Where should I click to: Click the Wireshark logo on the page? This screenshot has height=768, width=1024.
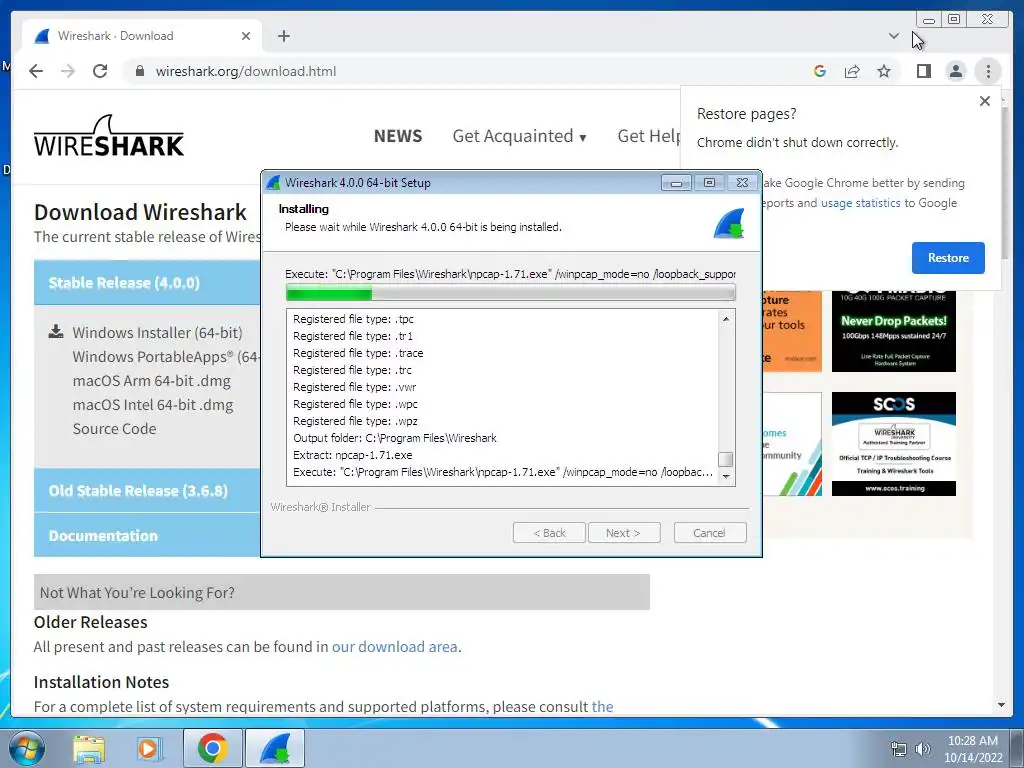pos(109,136)
